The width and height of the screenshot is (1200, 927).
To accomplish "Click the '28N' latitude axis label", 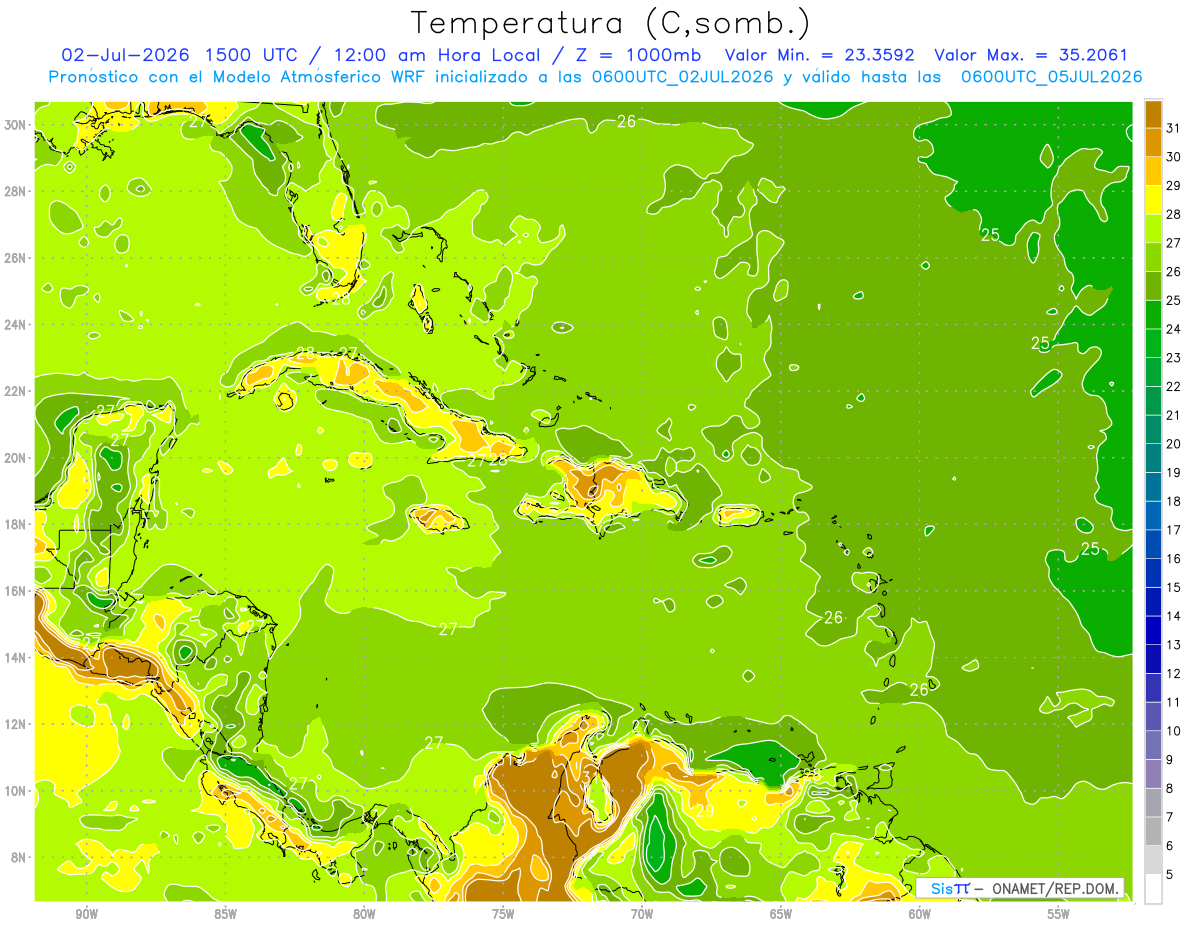I will (15, 191).
